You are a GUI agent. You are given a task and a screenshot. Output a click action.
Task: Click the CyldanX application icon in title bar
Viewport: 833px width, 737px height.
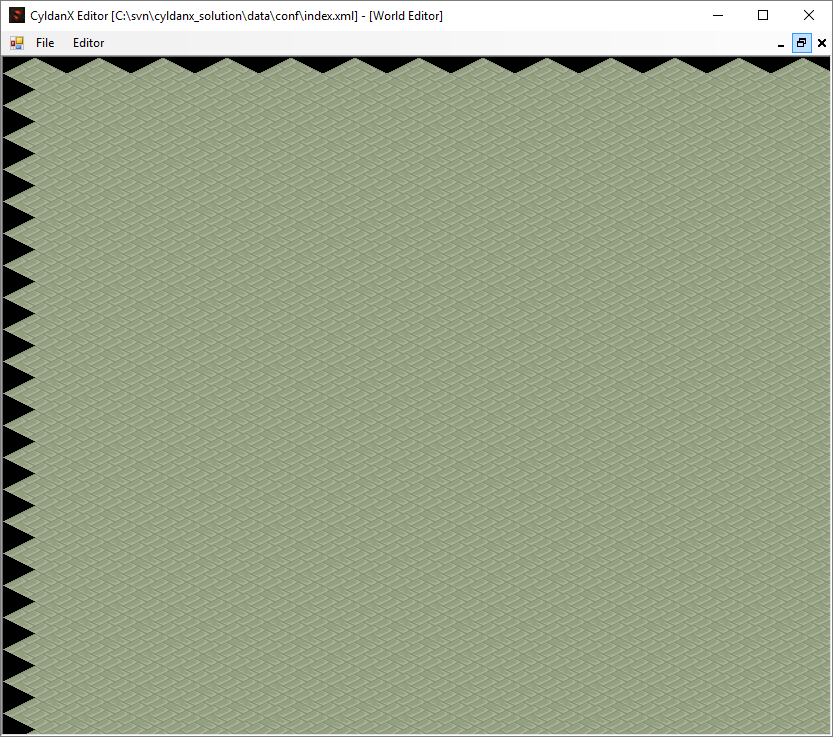16,15
